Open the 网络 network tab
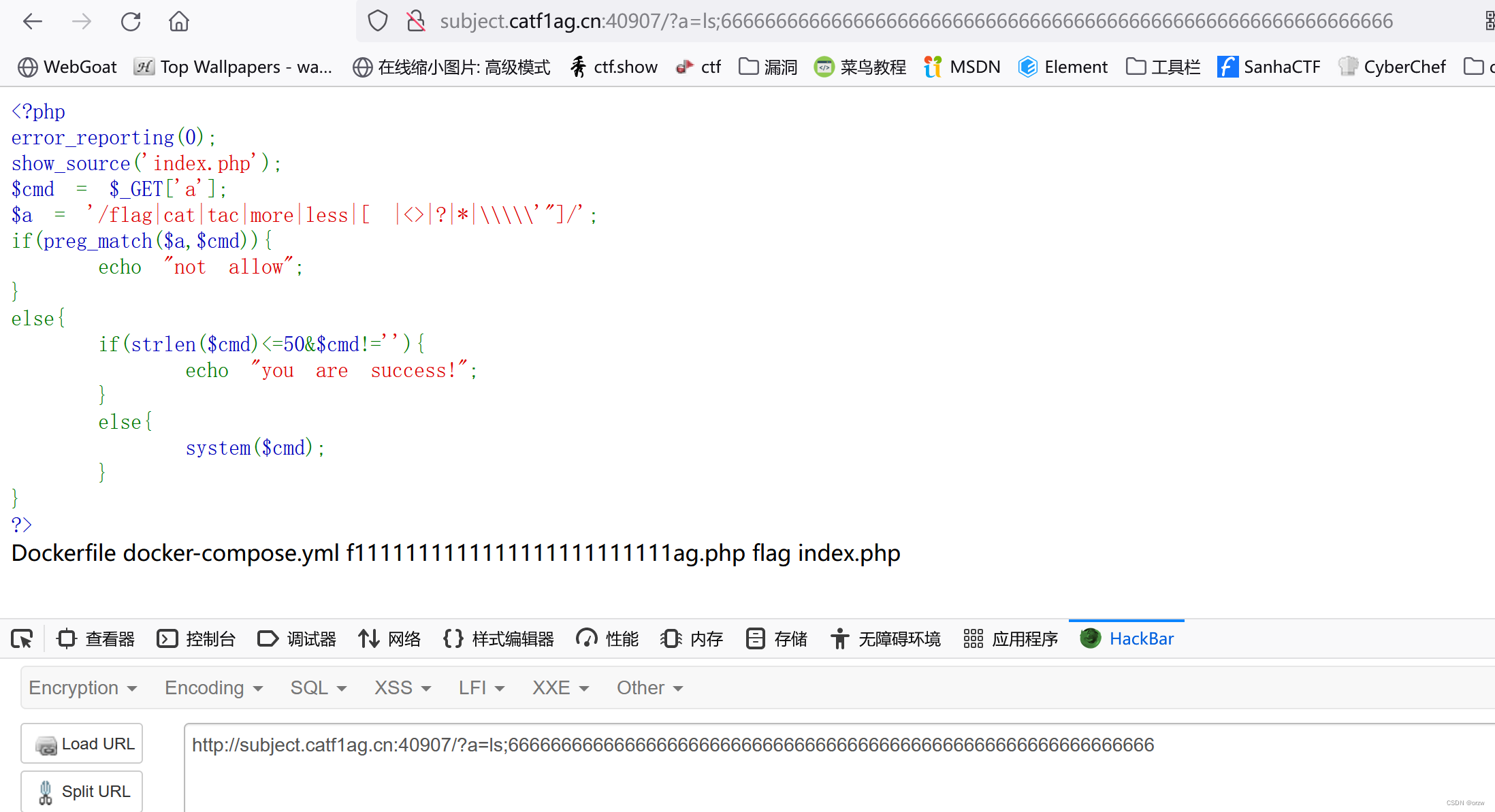 (390, 638)
